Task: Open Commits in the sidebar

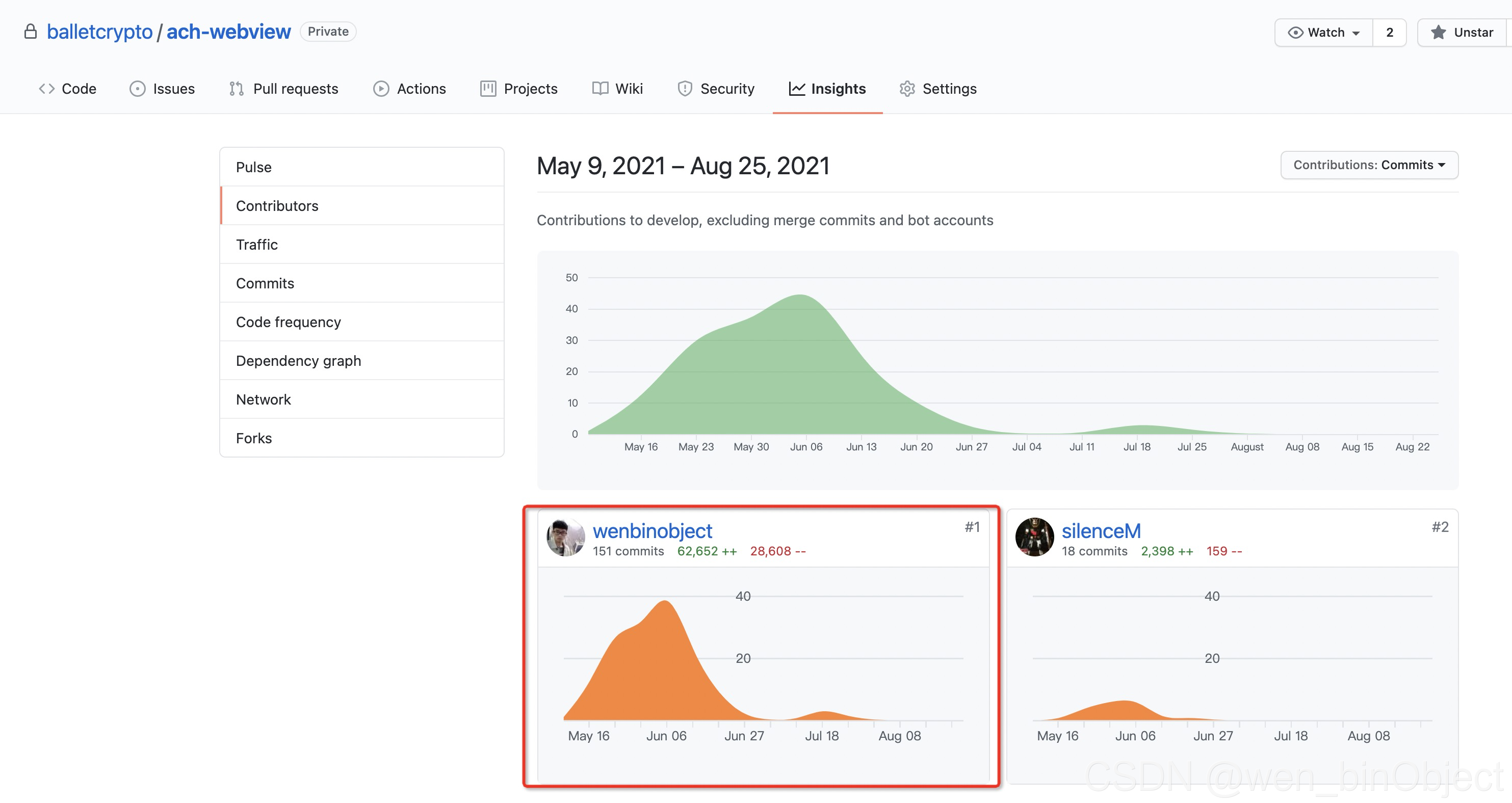Action: tap(362, 283)
